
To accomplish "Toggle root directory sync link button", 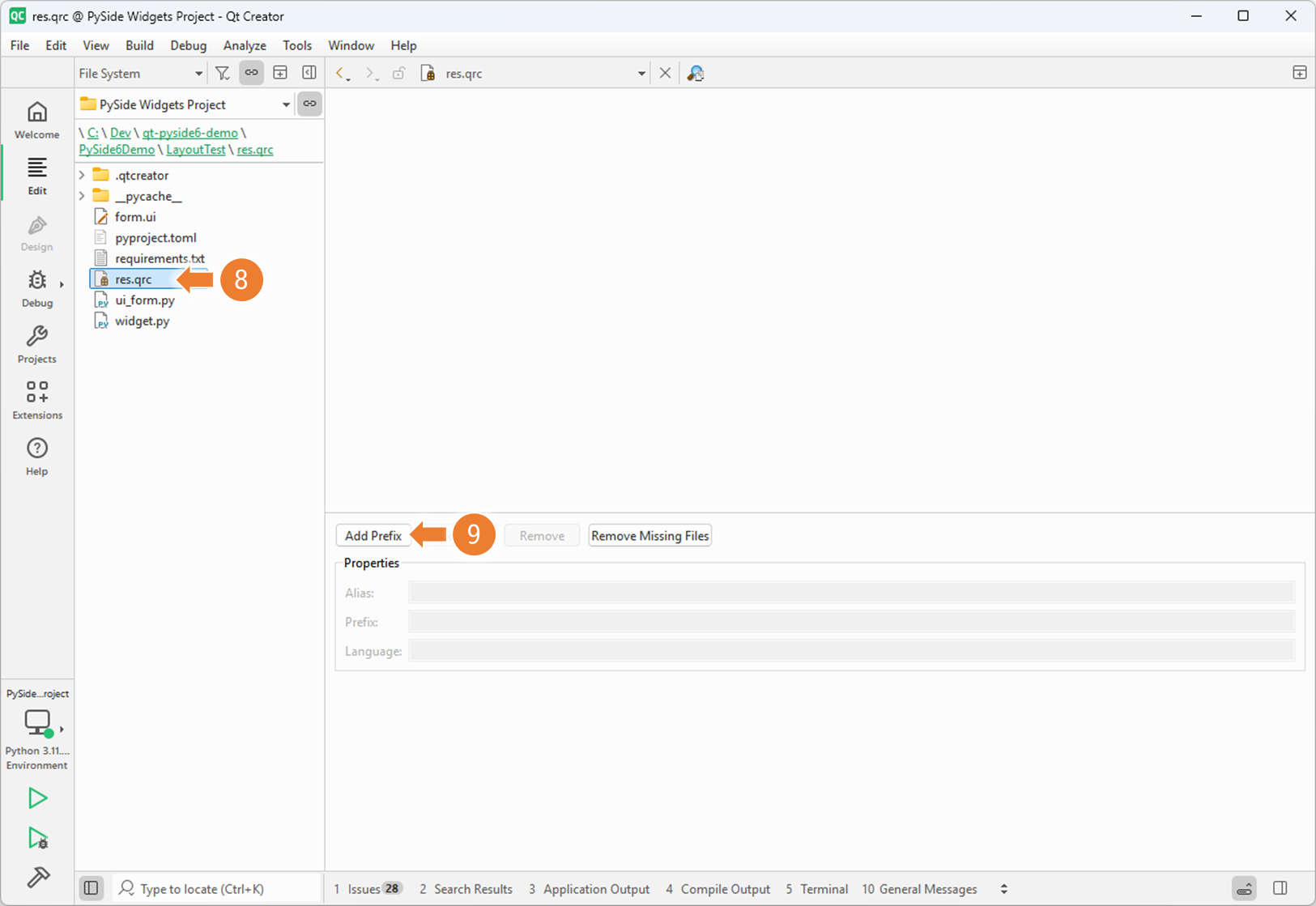I will click(309, 104).
